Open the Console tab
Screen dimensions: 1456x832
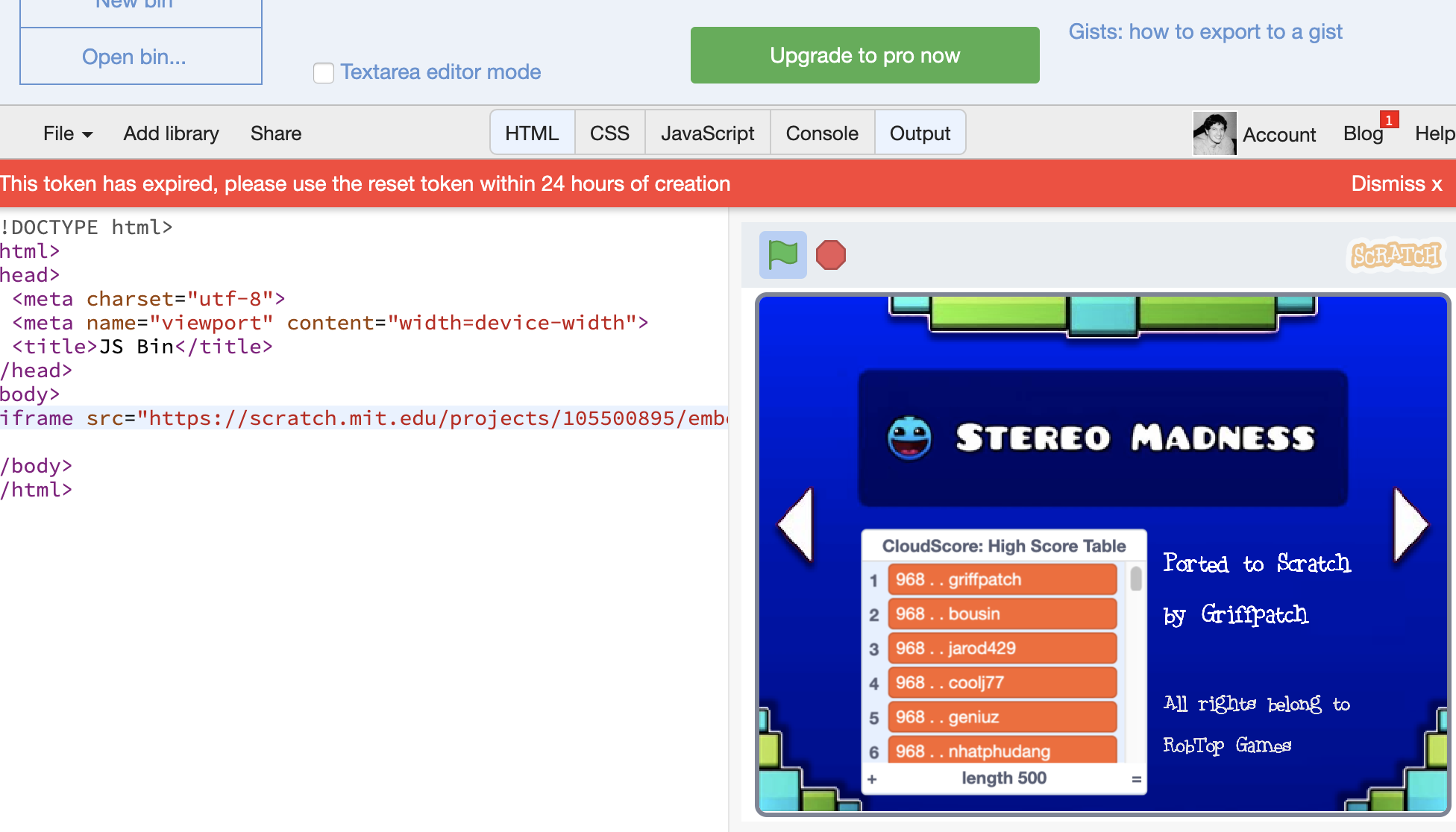tap(822, 133)
